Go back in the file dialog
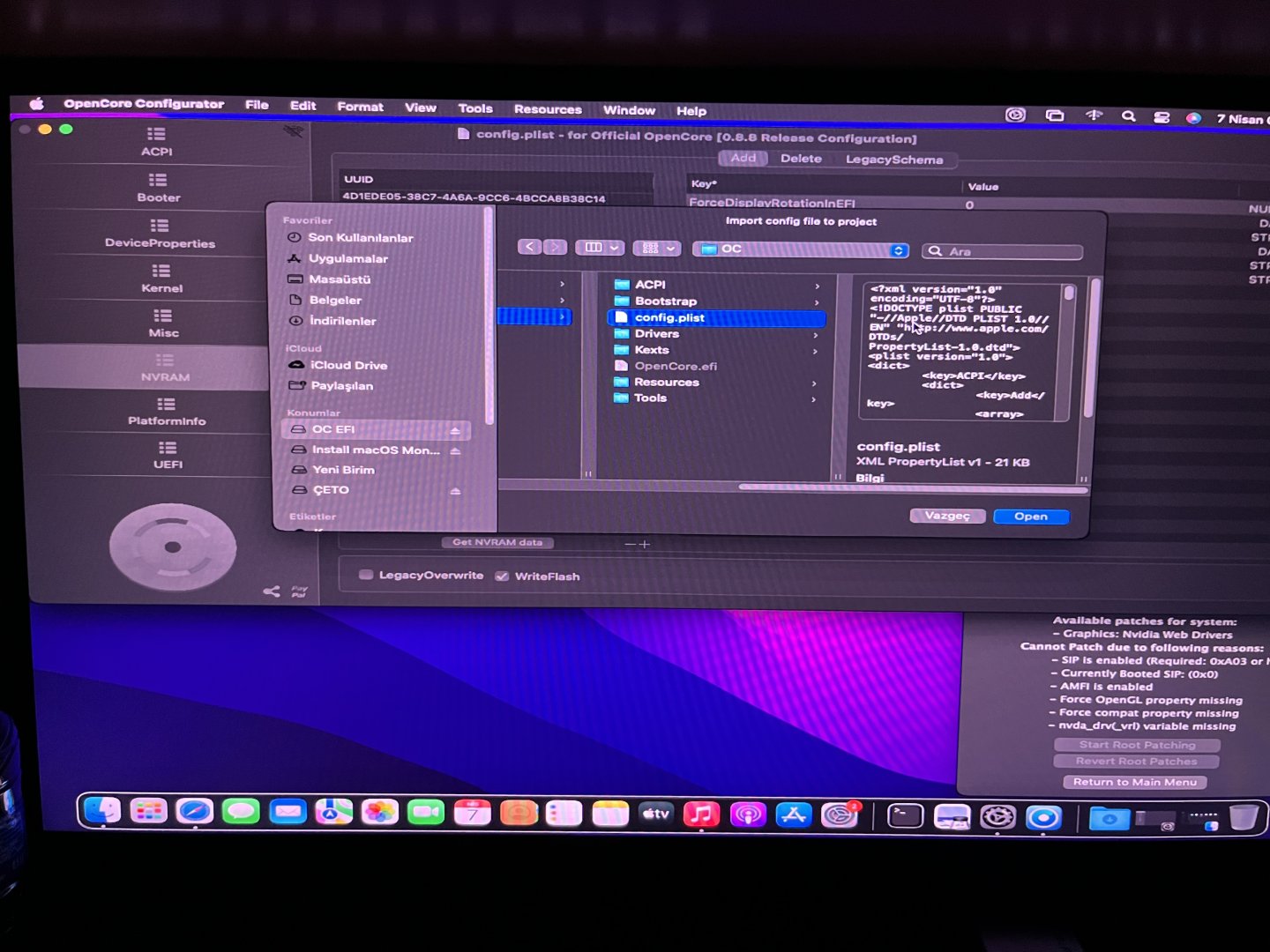1270x952 pixels. 529,247
